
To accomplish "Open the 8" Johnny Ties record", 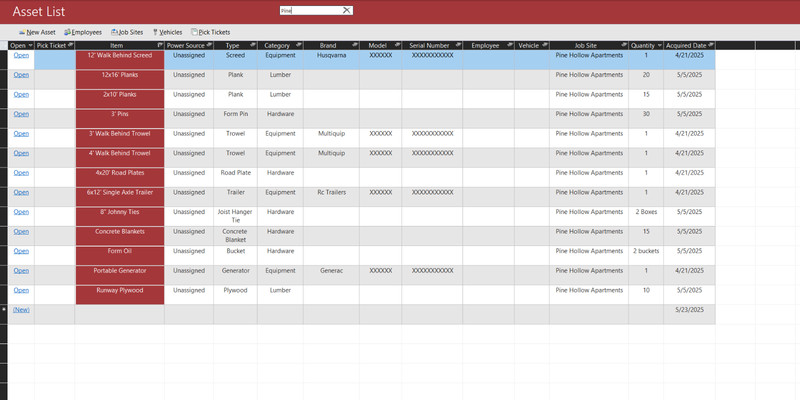I will pyautogui.click(x=21, y=212).
